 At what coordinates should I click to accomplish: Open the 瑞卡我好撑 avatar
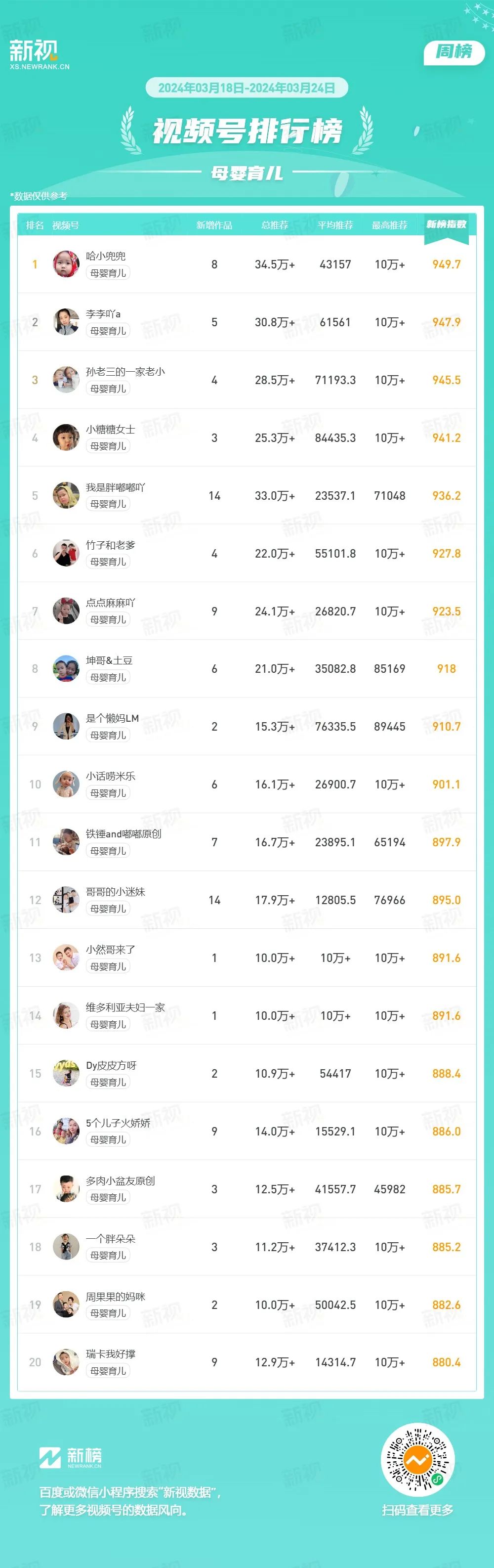pyautogui.click(x=66, y=1362)
